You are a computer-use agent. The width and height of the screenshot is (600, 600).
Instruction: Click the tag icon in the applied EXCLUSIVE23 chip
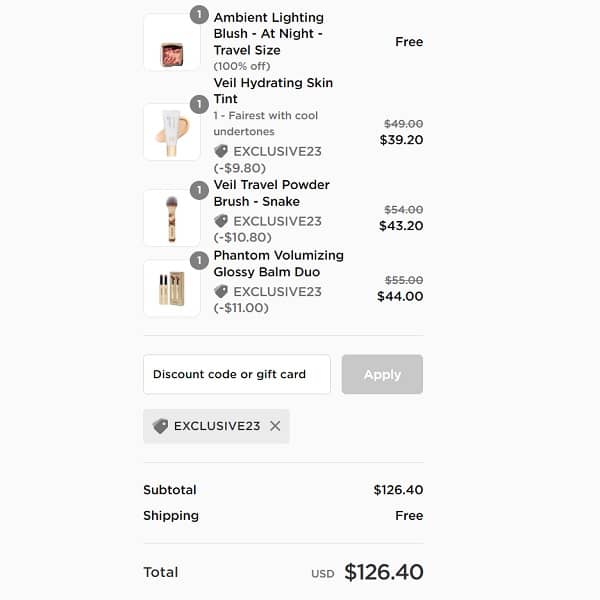click(x=160, y=426)
